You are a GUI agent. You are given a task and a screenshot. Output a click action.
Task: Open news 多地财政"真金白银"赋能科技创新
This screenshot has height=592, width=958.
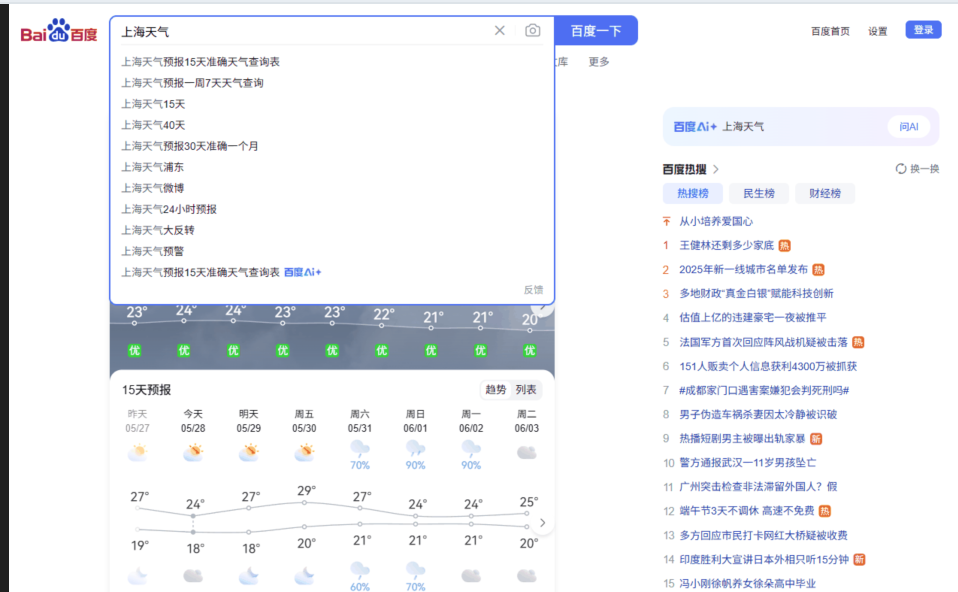756,293
